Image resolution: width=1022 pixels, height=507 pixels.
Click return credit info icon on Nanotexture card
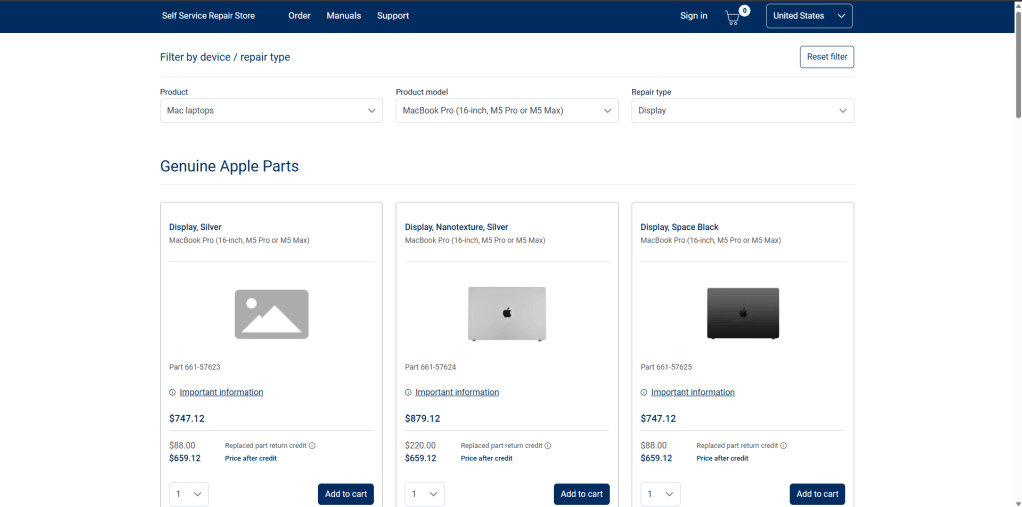click(x=548, y=446)
